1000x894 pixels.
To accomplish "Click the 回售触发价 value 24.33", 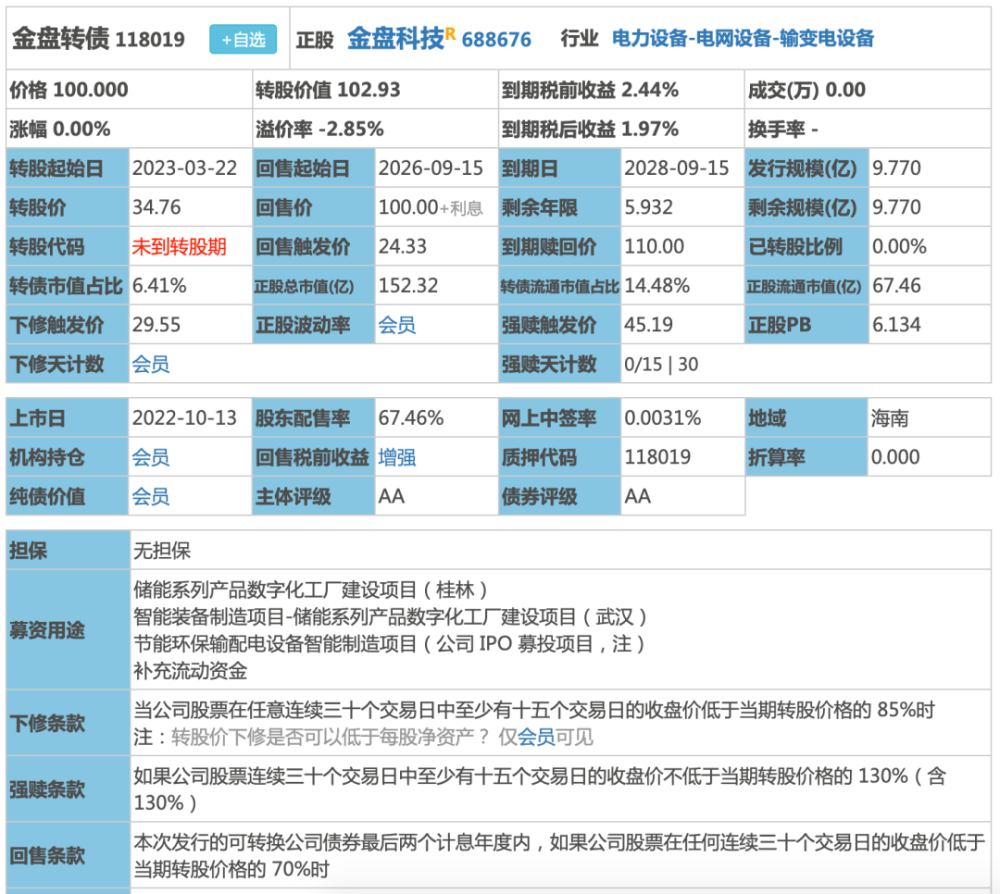I will click(x=402, y=247).
